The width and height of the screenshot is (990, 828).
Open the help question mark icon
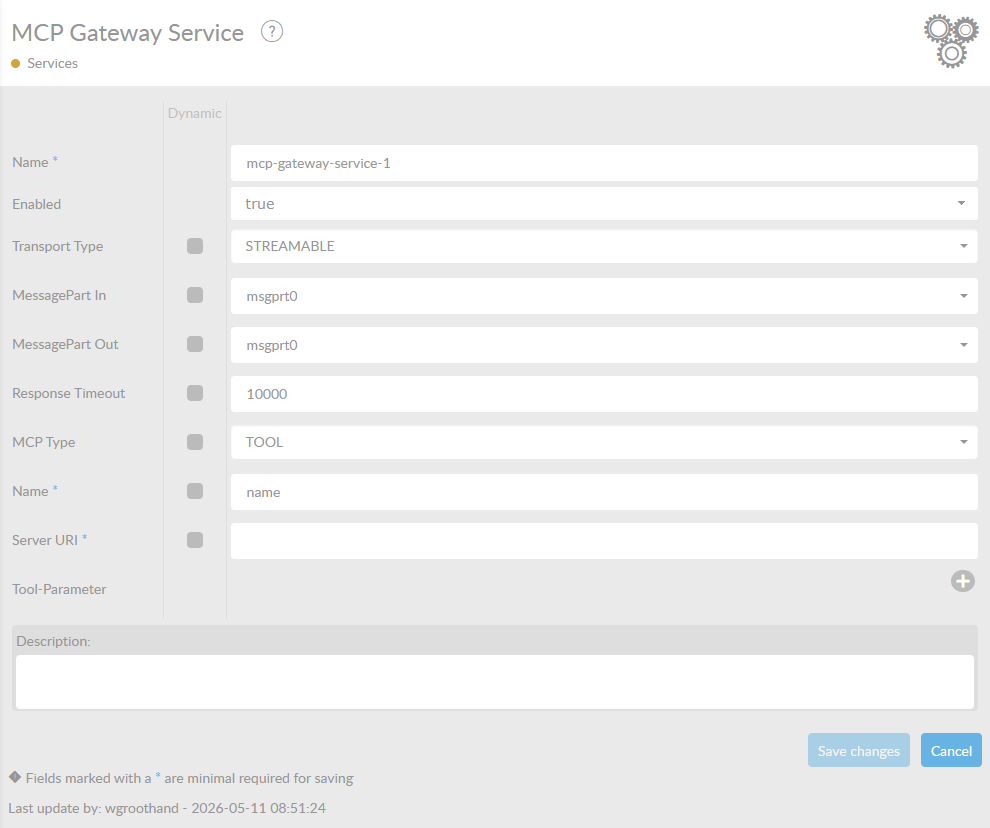pyautogui.click(x=272, y=31)
